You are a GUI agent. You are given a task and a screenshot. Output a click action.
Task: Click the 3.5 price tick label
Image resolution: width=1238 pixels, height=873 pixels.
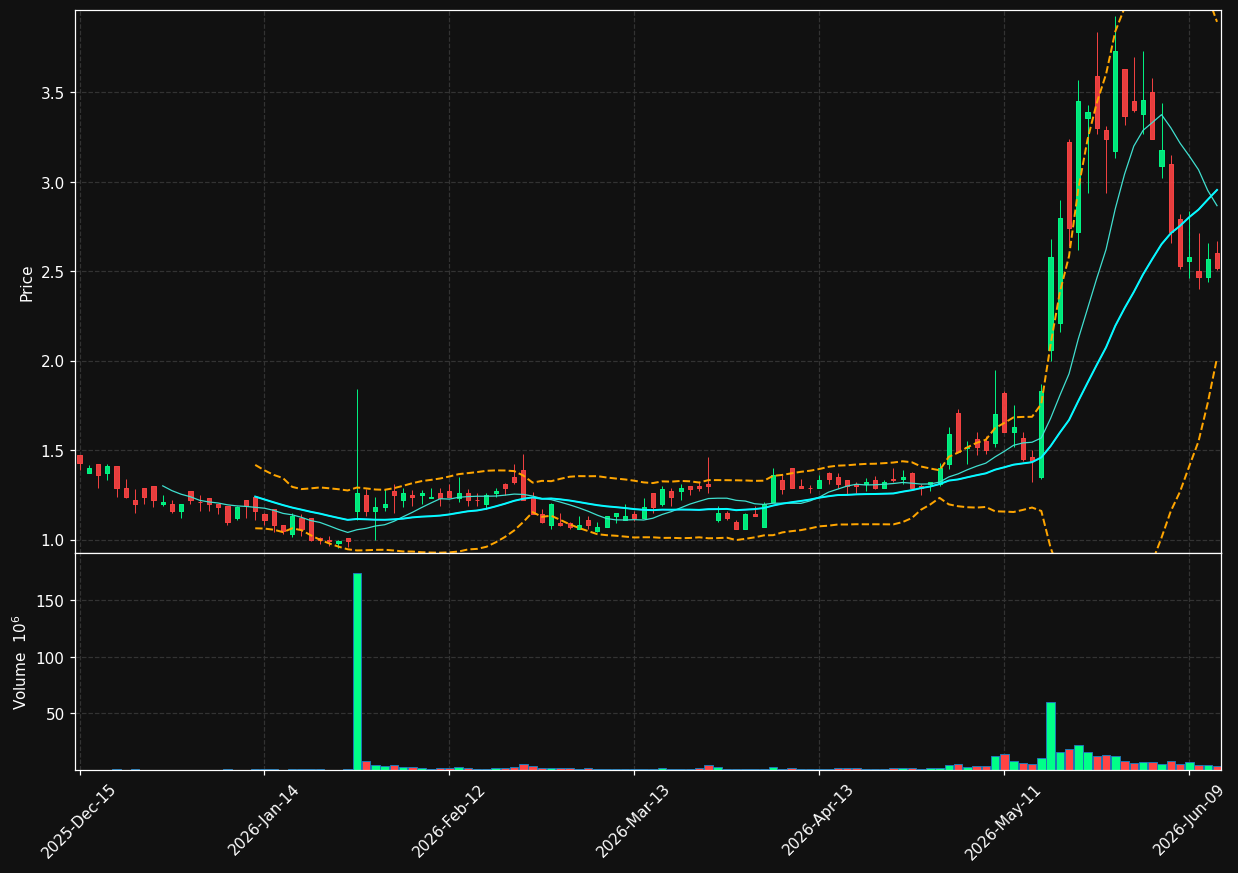(54, 93)
